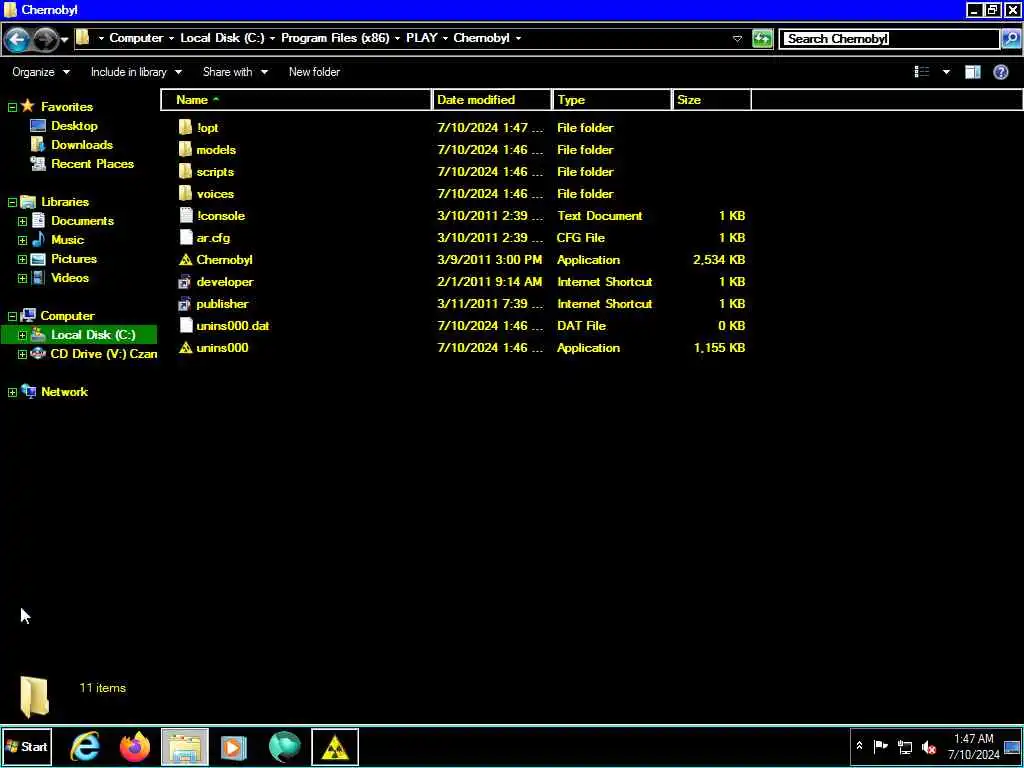Expand the Videos library node
The image size is (1024, 768).
(x=22, y=278)
